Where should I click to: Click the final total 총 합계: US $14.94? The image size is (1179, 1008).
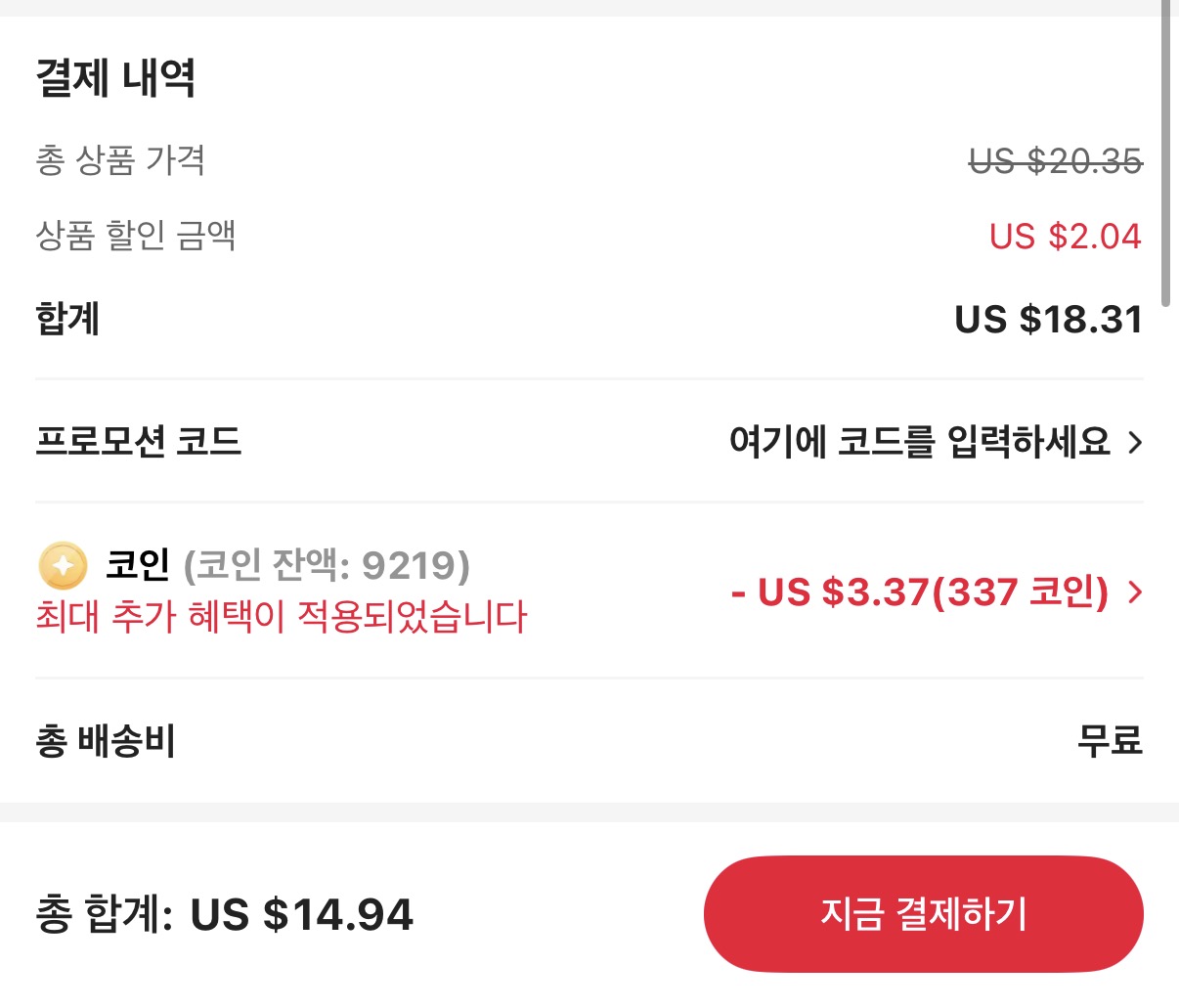point(224,916)
